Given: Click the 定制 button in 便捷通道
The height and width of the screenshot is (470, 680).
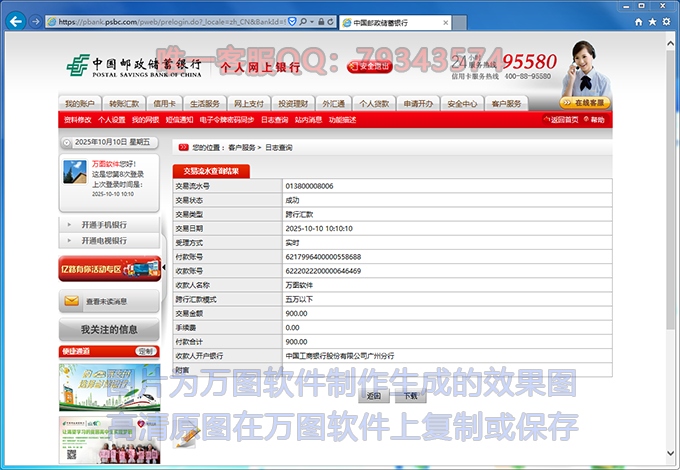Looking at the screenshot, I should point(146,351).
